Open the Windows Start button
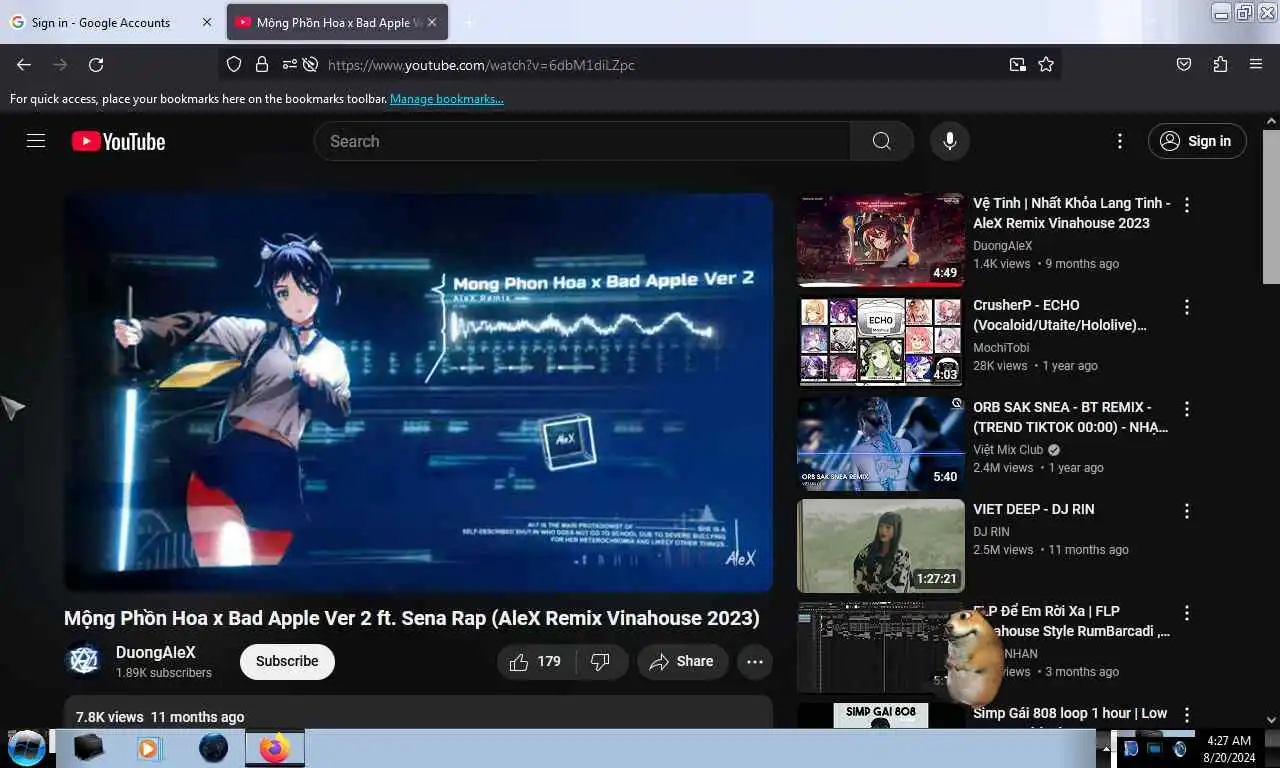Viewport: 1280px width, 768px height. [26, 748]
